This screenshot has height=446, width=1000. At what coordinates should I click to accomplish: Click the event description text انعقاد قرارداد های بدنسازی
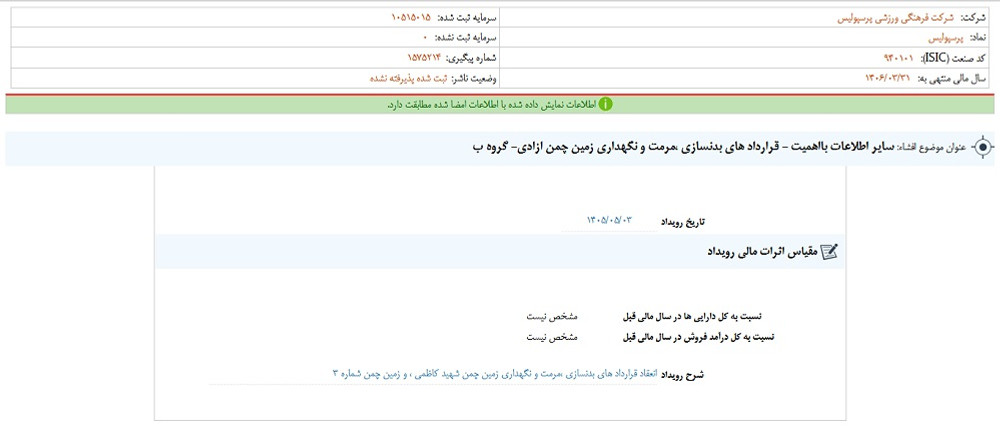coord(494,375)
